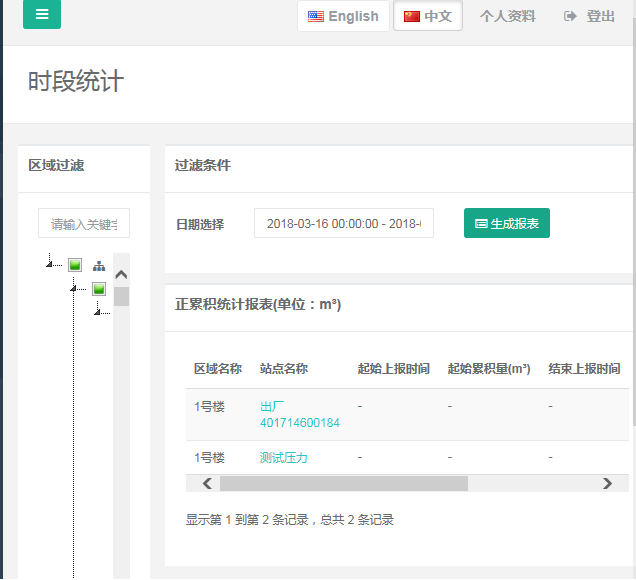This screenshot has width=636, height=580.
Task: Open 个人资料 profile page
Action: (x=507, y=16)
